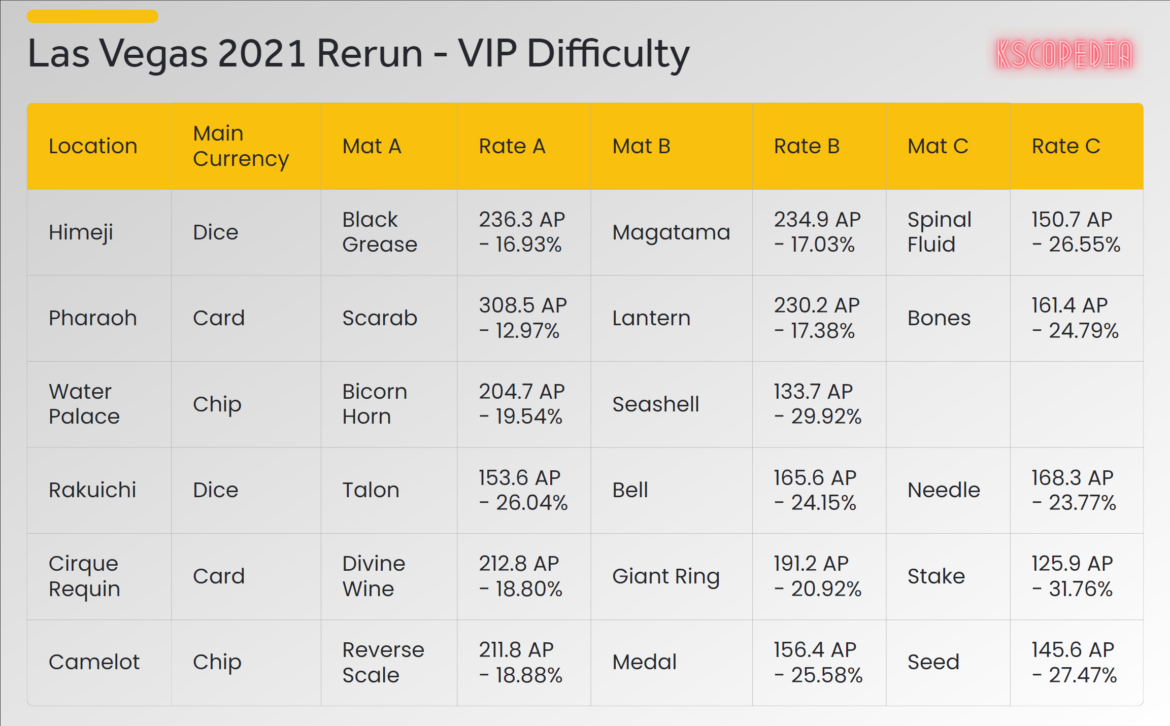Select the Las Vegas 2021 Rerun title
1170x726 pixels.
coord(358,55)
